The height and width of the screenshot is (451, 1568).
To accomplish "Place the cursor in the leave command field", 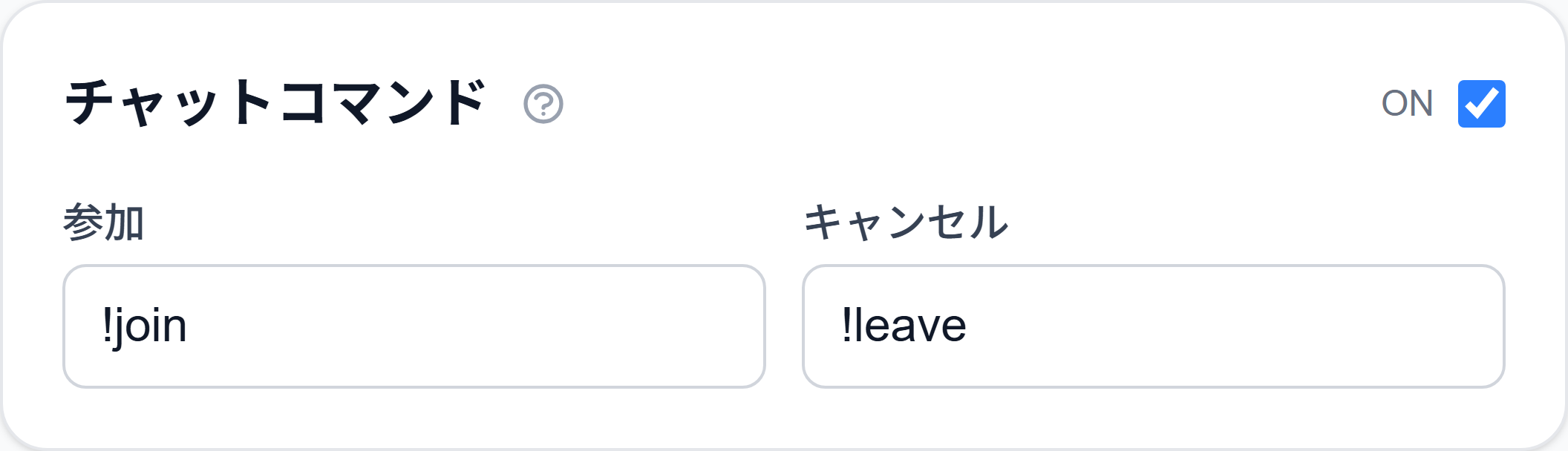I will click(1154, 326).
